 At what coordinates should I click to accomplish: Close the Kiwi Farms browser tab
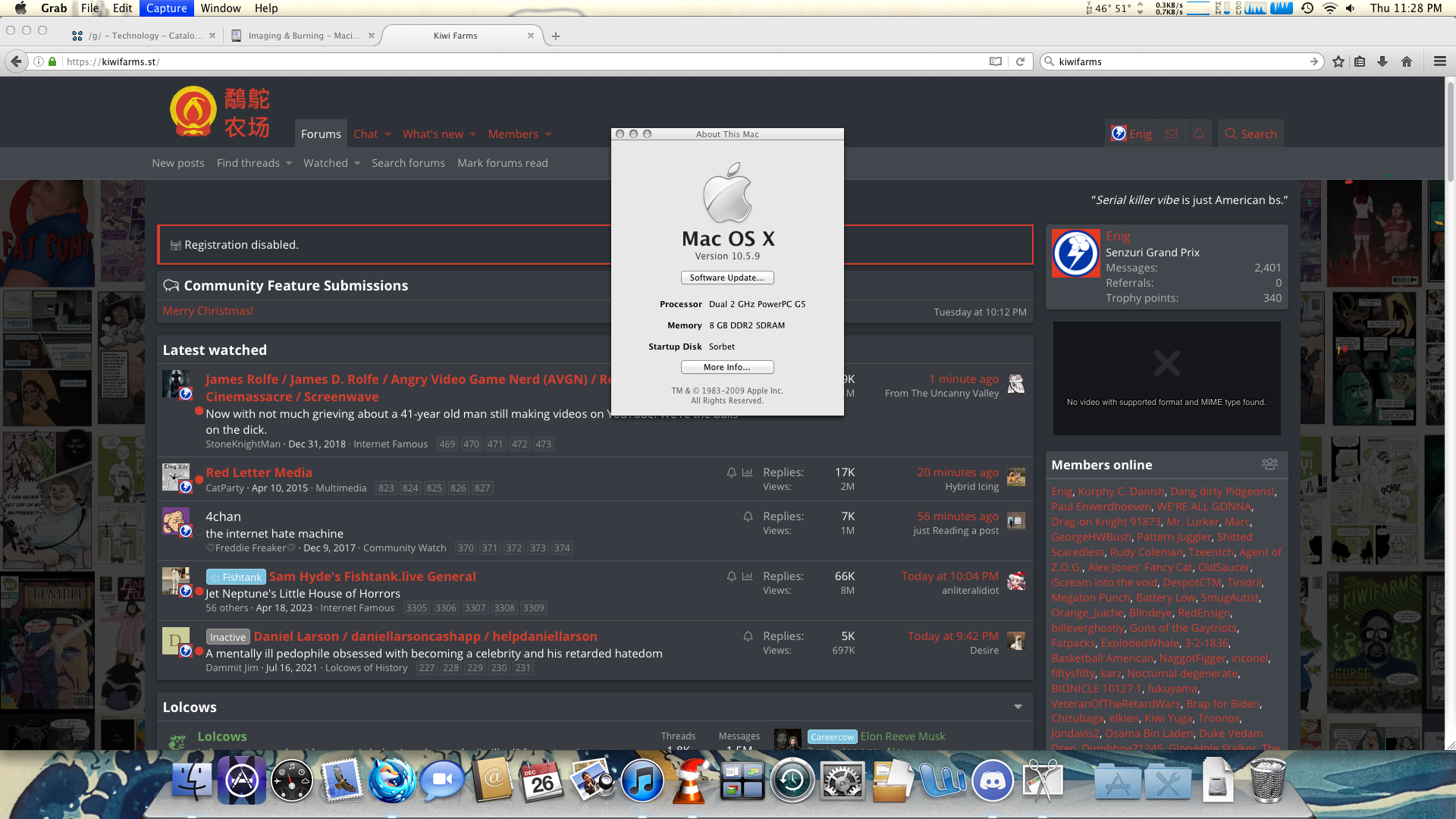pos(531,36)
